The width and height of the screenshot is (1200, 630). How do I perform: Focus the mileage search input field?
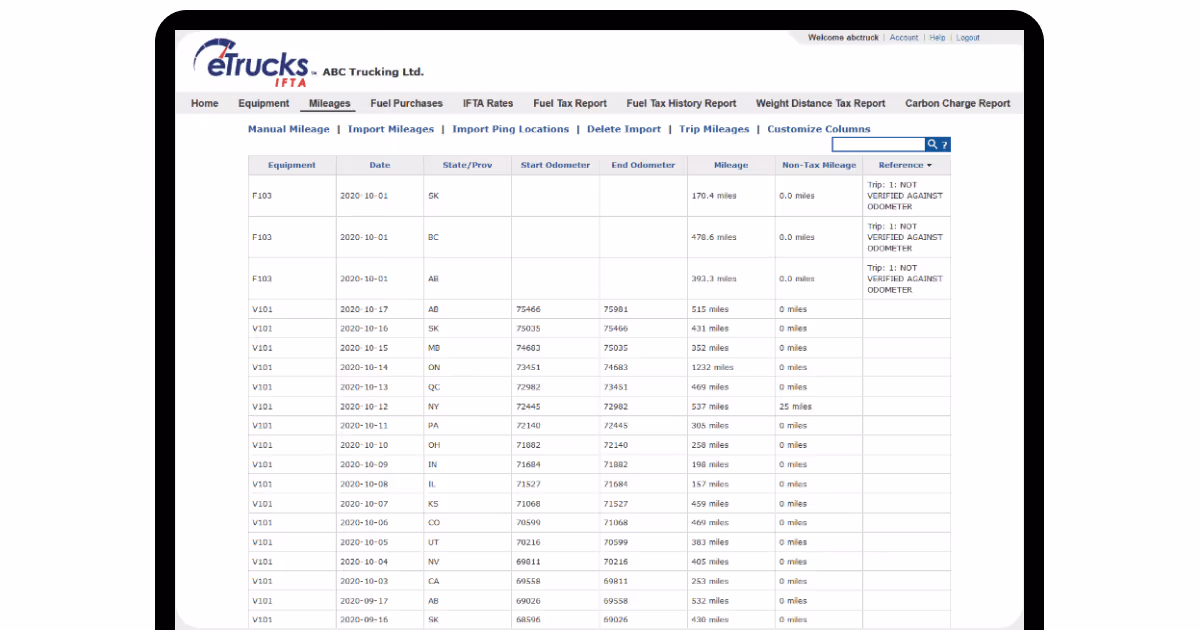(878, 145)
